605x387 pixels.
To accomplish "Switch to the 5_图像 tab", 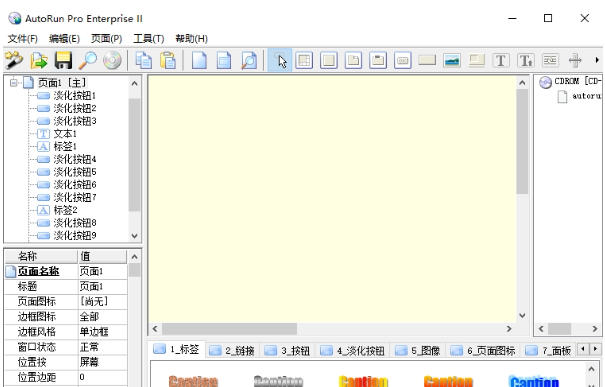I will point(418,351).
